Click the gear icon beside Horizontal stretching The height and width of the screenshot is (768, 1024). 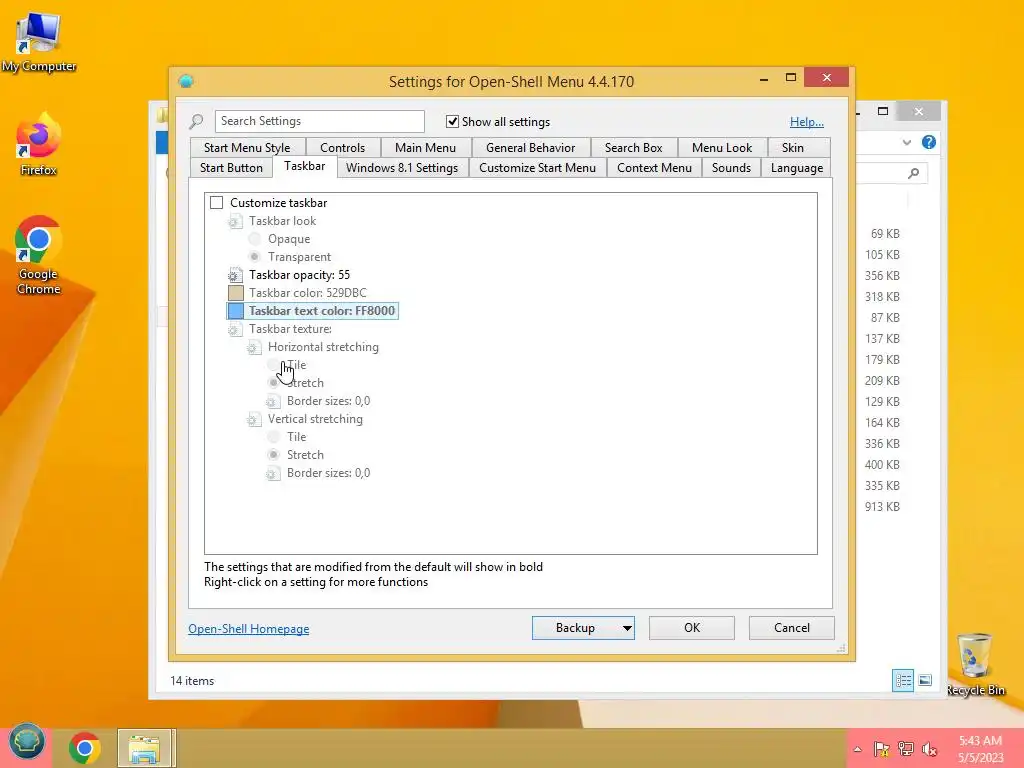254,347
